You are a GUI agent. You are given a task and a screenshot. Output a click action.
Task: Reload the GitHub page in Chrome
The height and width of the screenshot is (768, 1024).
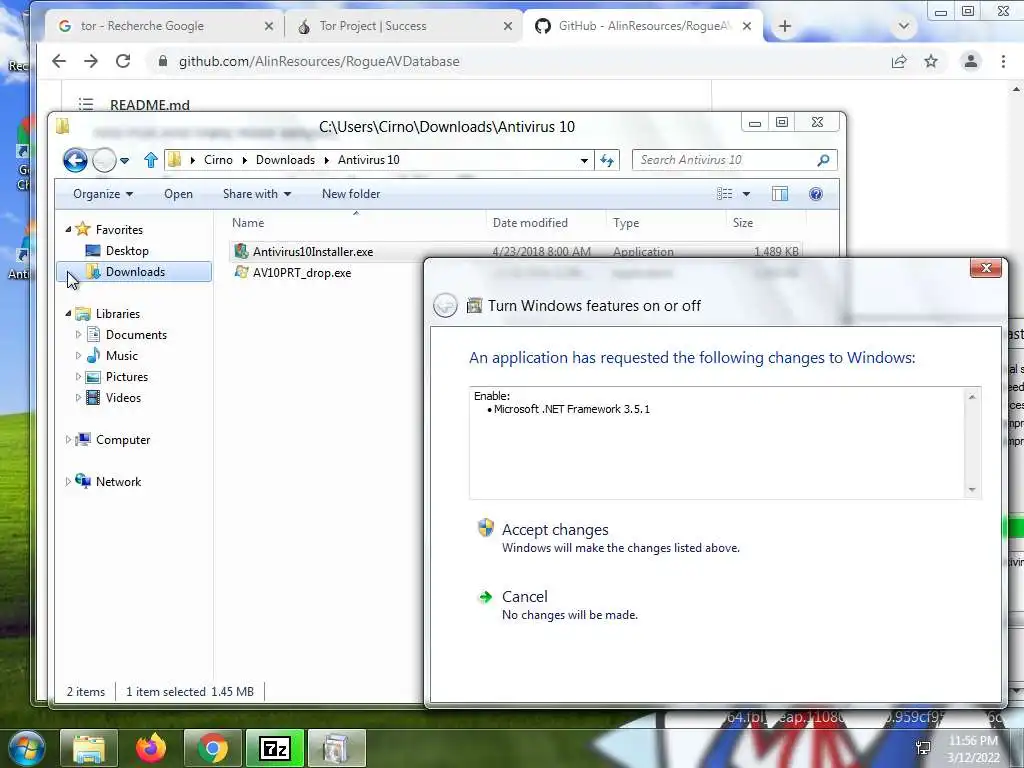point(123,61)
